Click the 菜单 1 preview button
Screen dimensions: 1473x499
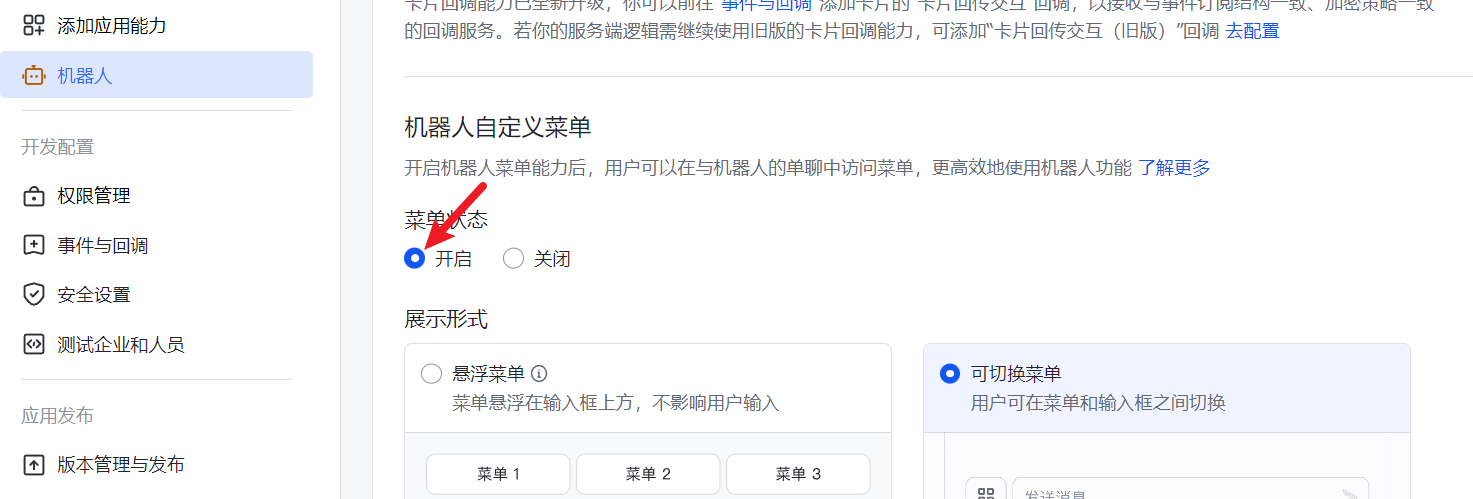(498, 474)
